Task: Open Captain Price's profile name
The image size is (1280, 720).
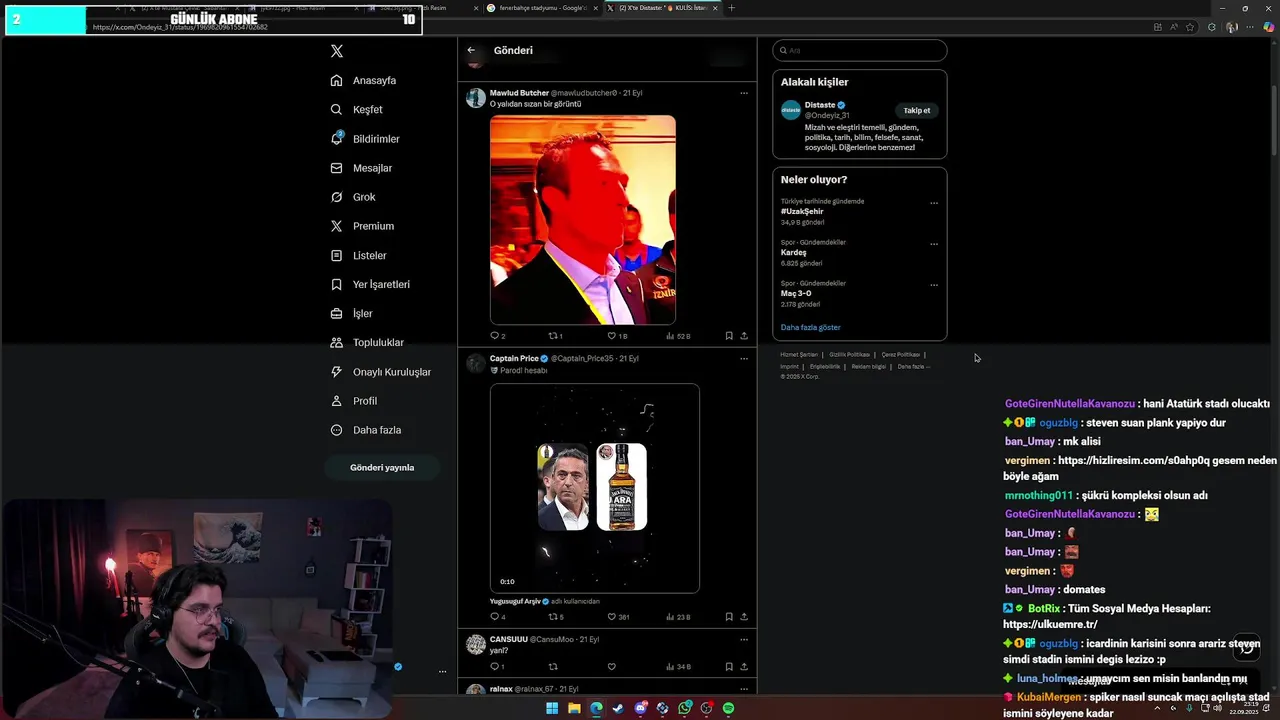Action: pos(514,358)
